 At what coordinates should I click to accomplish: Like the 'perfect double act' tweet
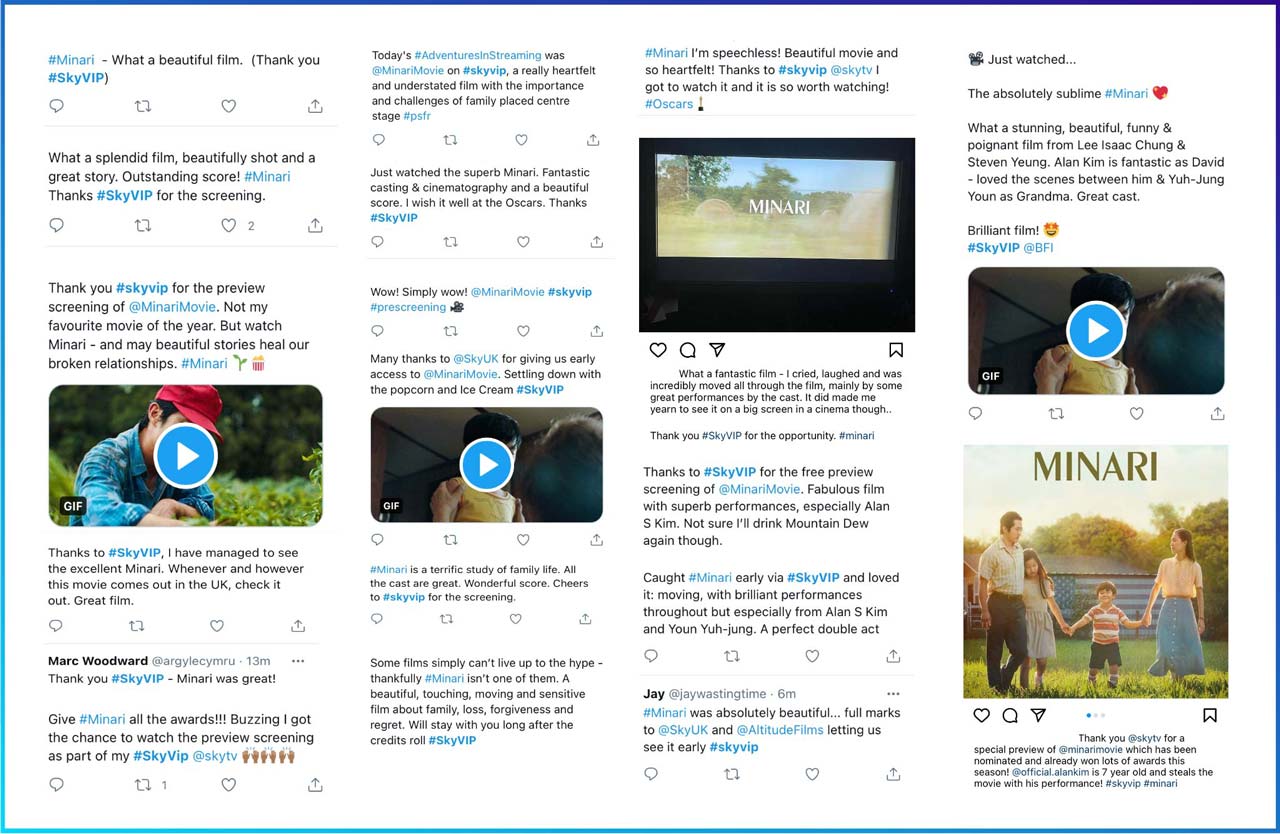point(812,656)
